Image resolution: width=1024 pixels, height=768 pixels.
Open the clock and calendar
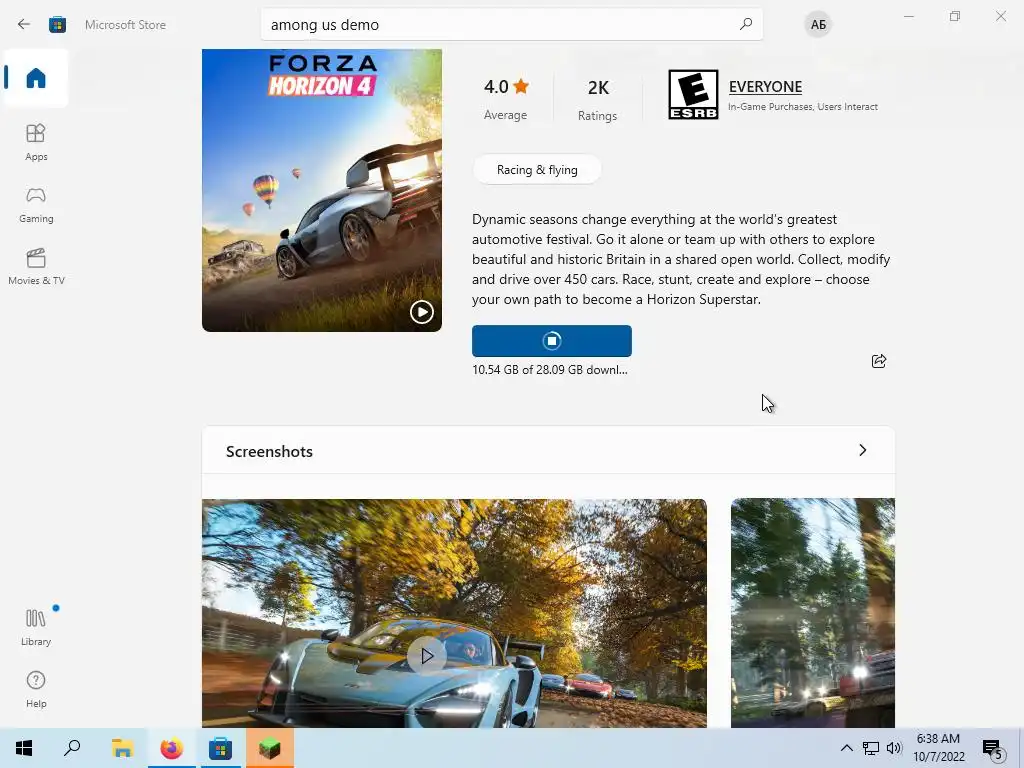938,748
